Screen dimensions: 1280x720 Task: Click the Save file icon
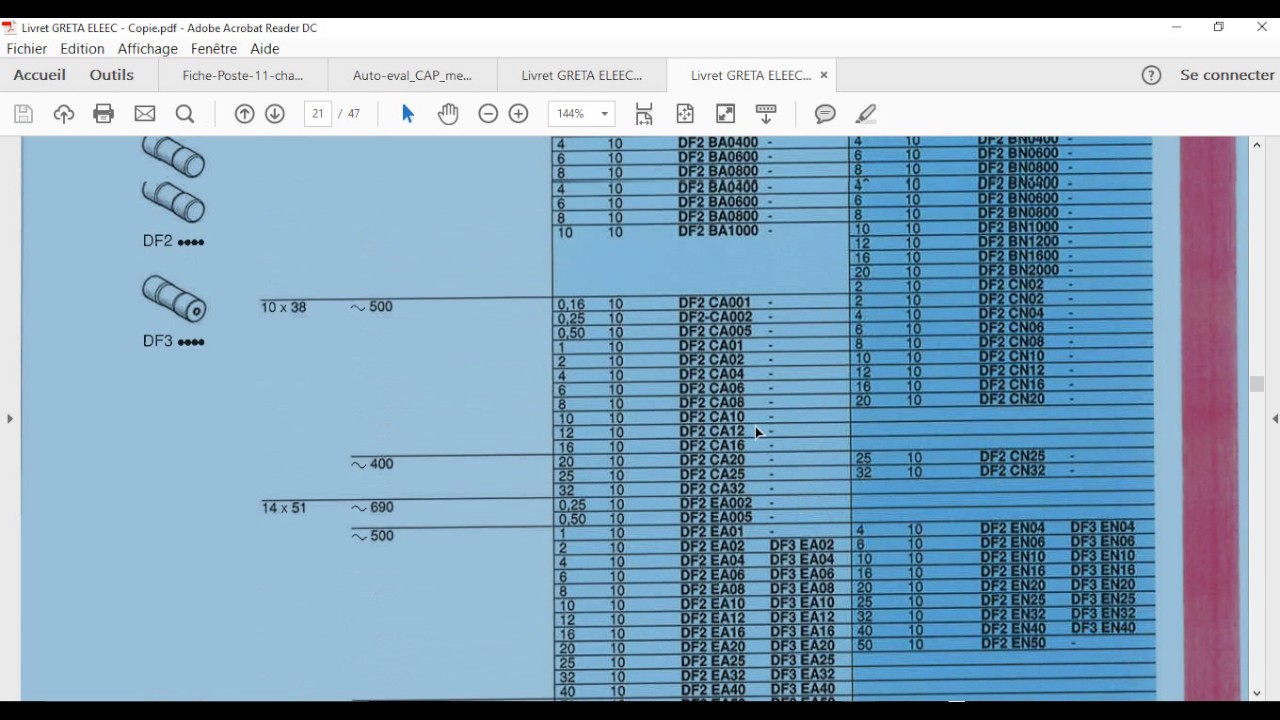[23, 114]
